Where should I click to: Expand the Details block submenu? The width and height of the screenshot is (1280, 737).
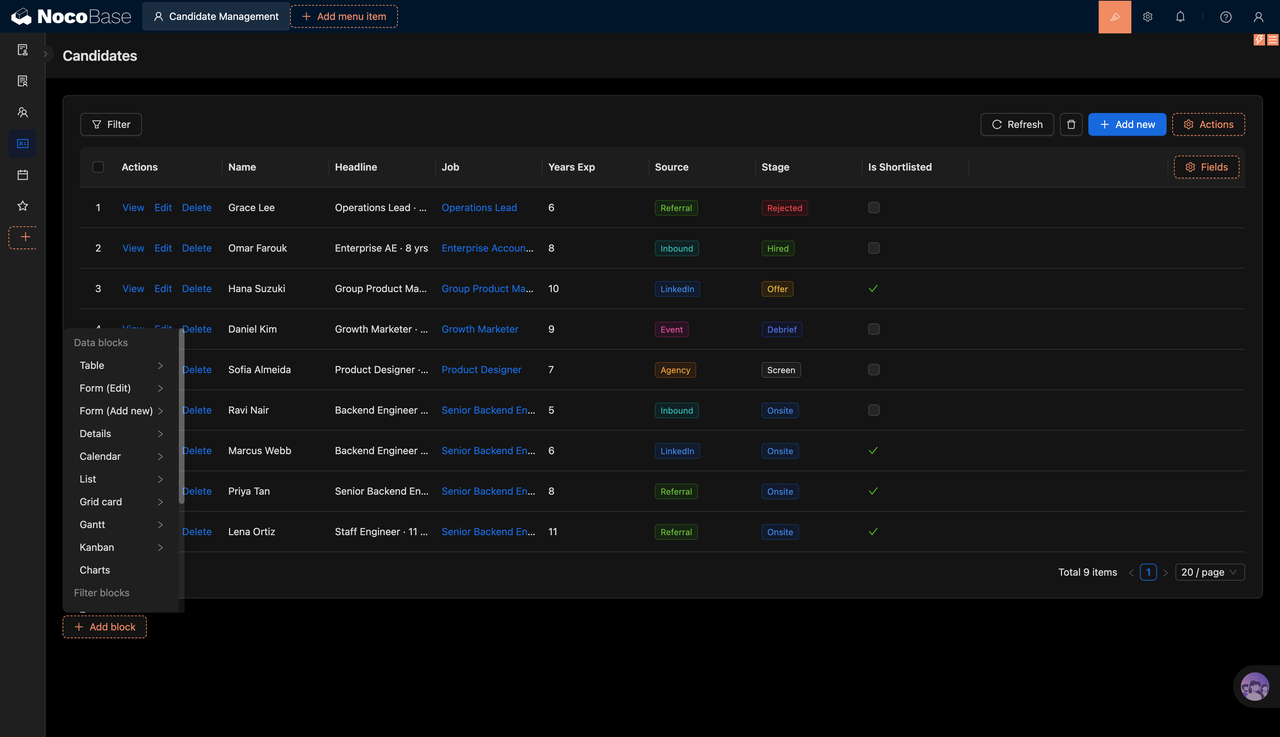pos(121,434)
